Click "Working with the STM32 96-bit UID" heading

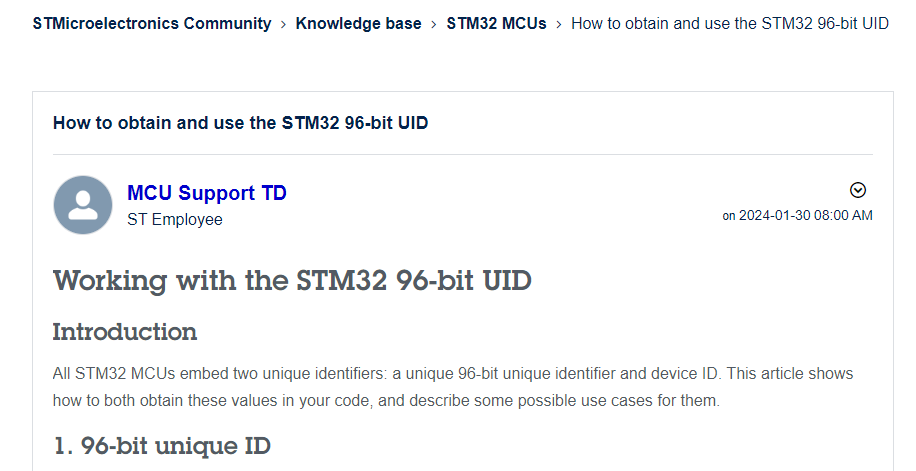tap(292, 280)
